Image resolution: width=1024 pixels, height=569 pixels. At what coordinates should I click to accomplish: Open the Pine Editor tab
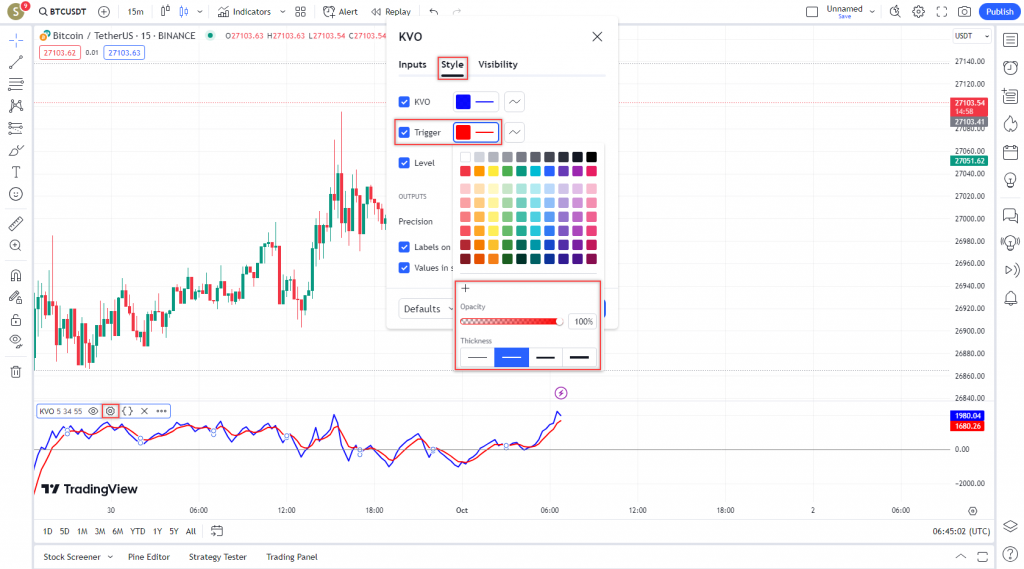149,557
